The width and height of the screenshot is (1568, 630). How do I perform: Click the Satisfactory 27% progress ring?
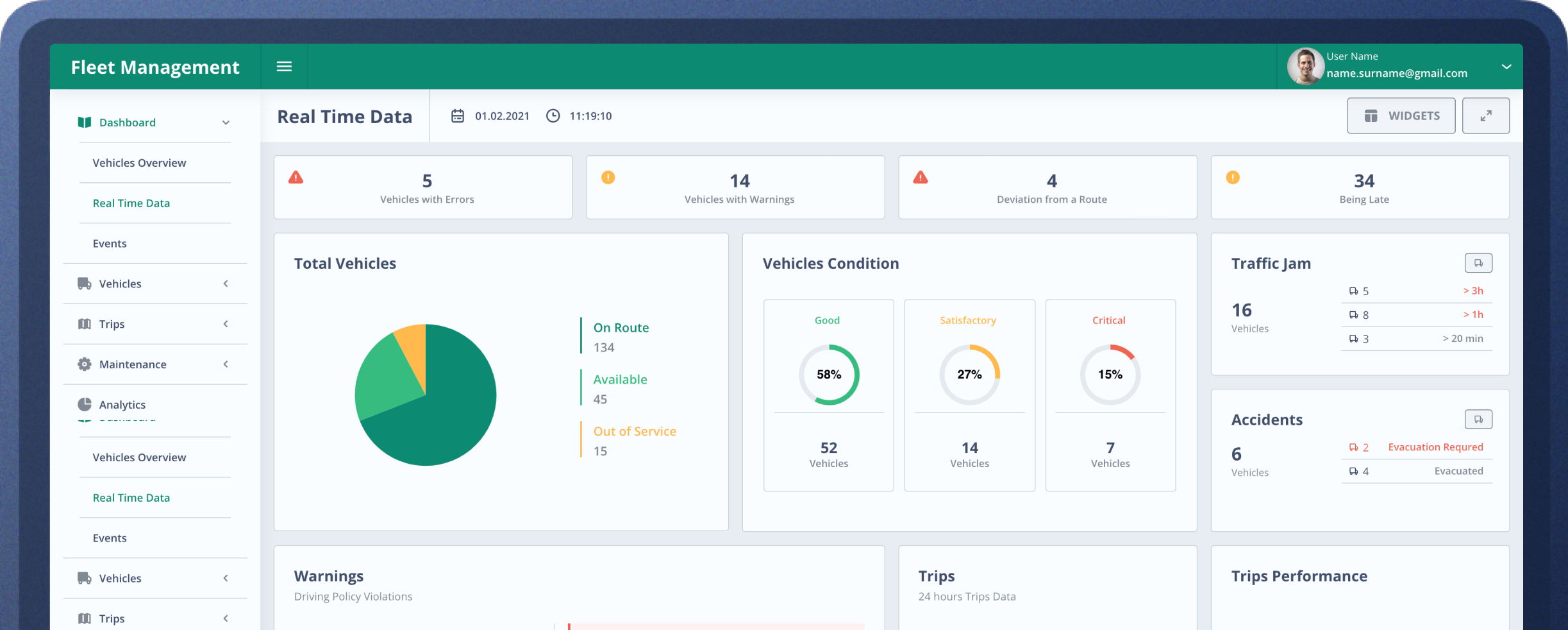point(969,375)
